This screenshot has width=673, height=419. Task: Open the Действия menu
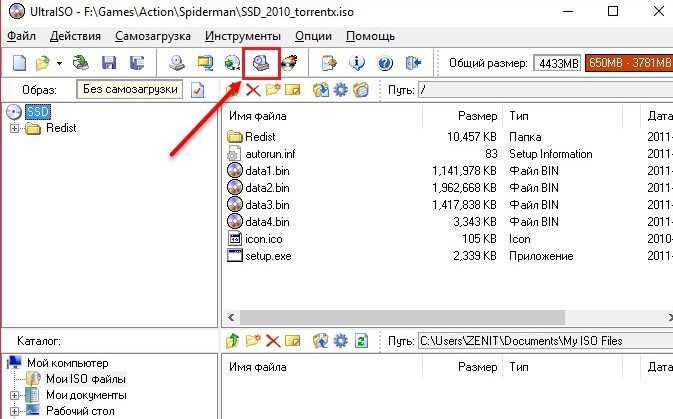pos(75,36)
